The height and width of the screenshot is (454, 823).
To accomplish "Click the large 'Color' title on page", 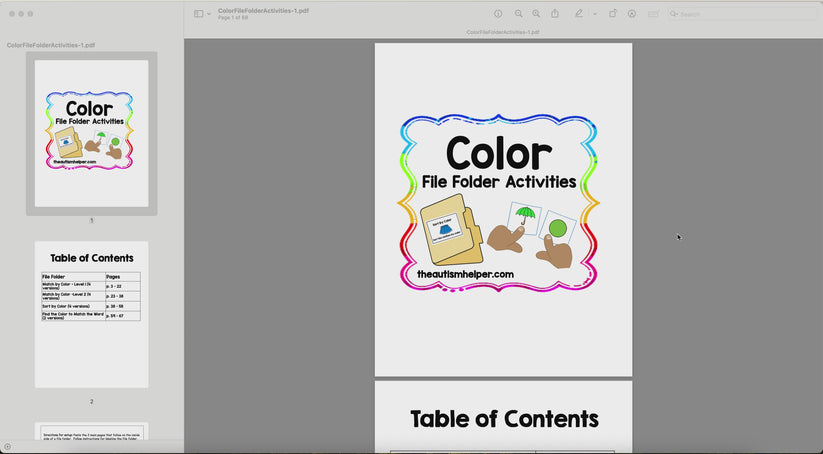I will pos(499,154).
